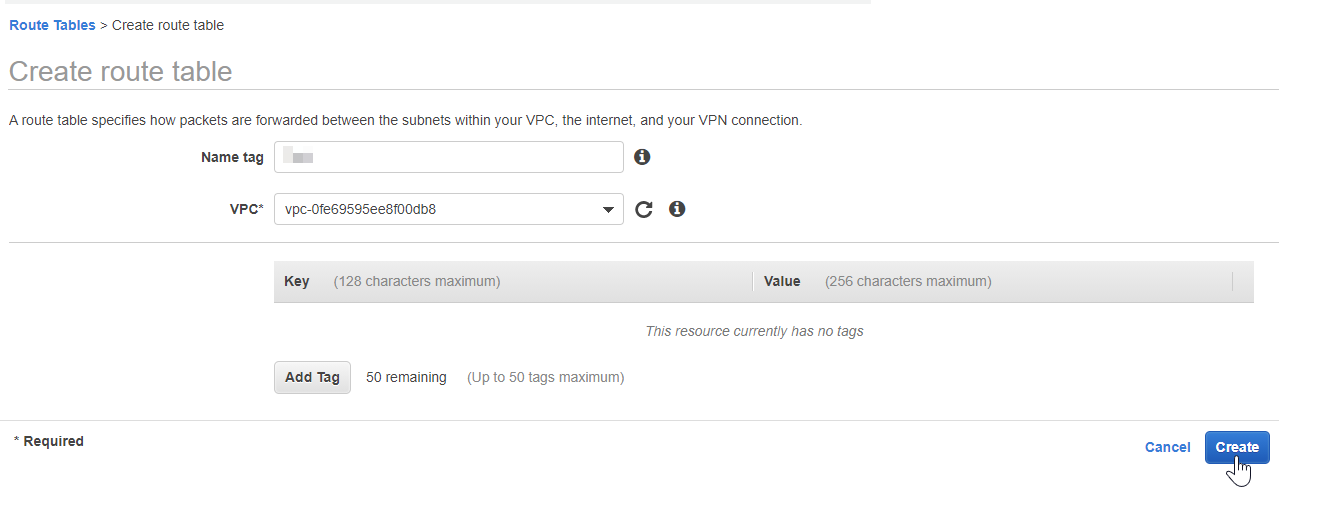Click the '50 remaining' tag counter text
Screen dimensions: 1317x509
(x=406, y=377)
